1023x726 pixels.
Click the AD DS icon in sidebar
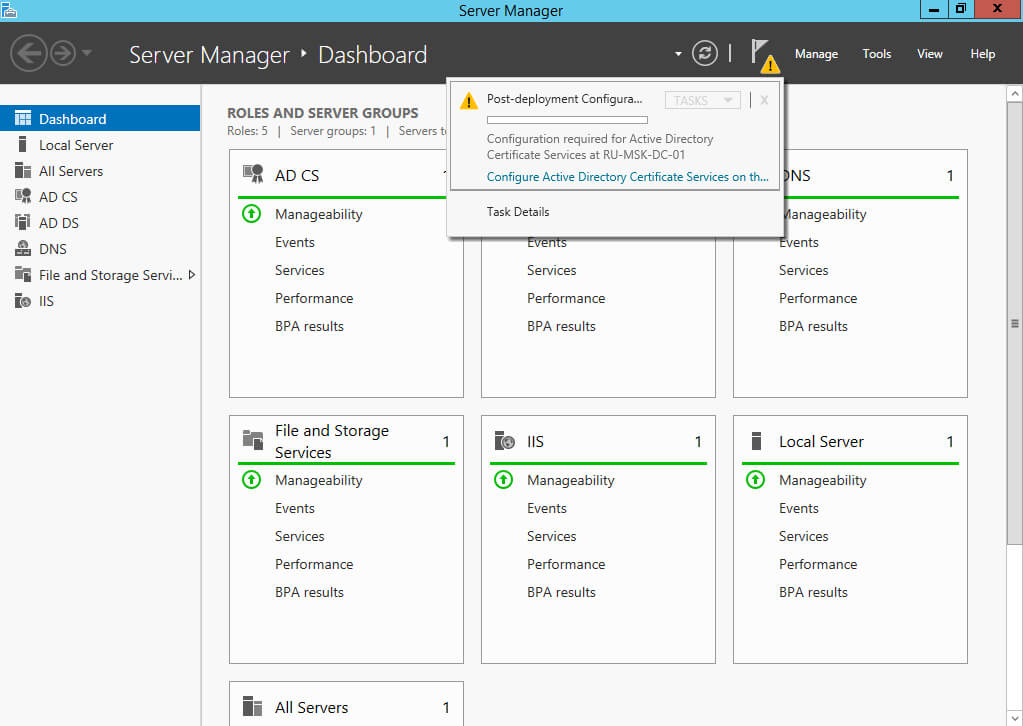tap(23, 222)
